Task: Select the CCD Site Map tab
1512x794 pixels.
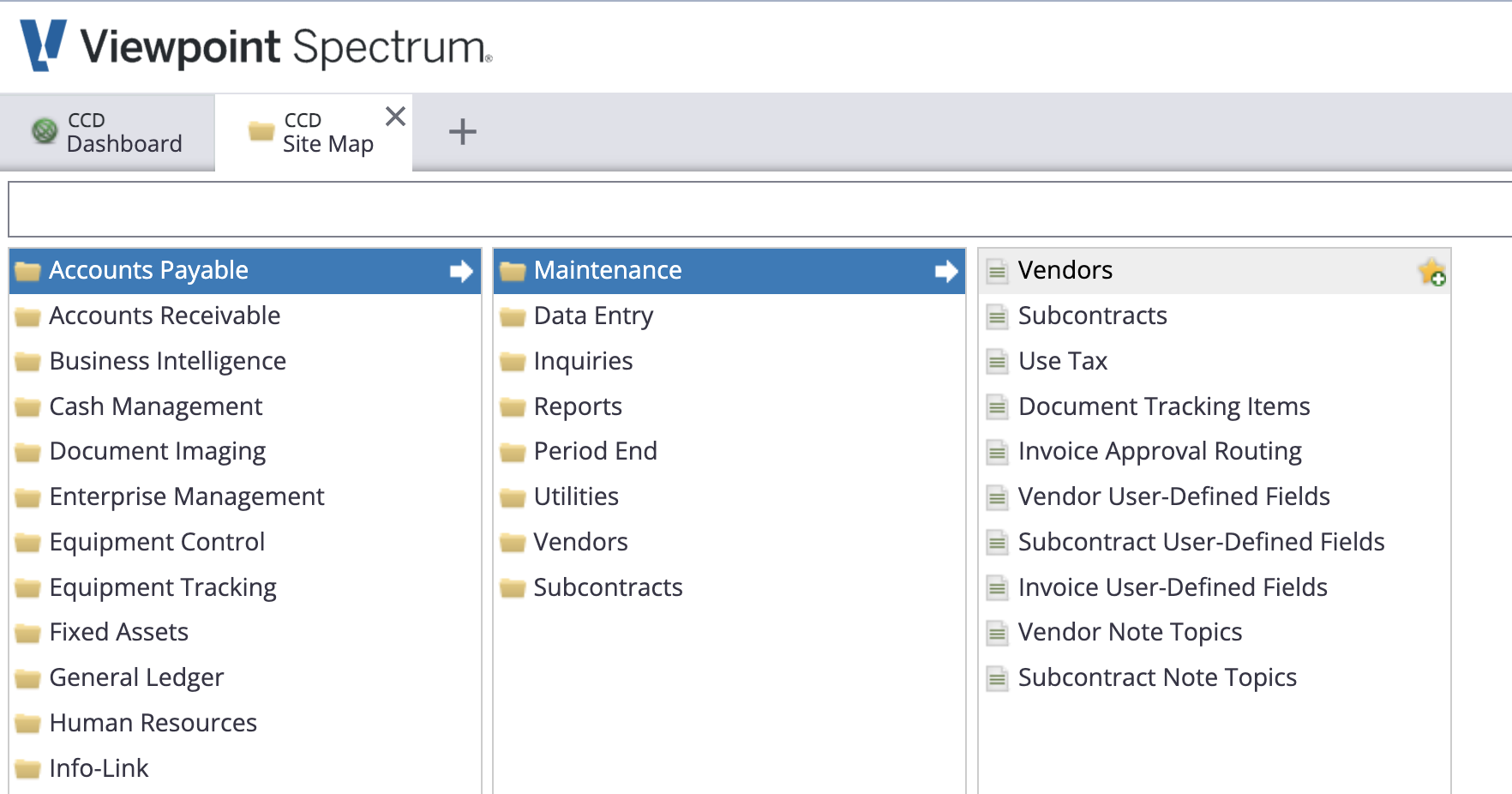Action: click(313, 132)
